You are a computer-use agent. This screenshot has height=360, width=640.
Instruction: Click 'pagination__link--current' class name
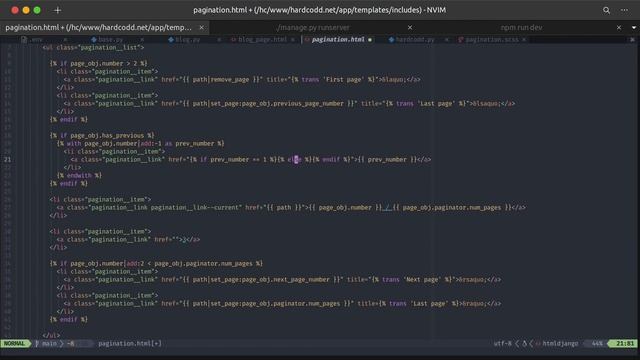click(x=196, y=208)
